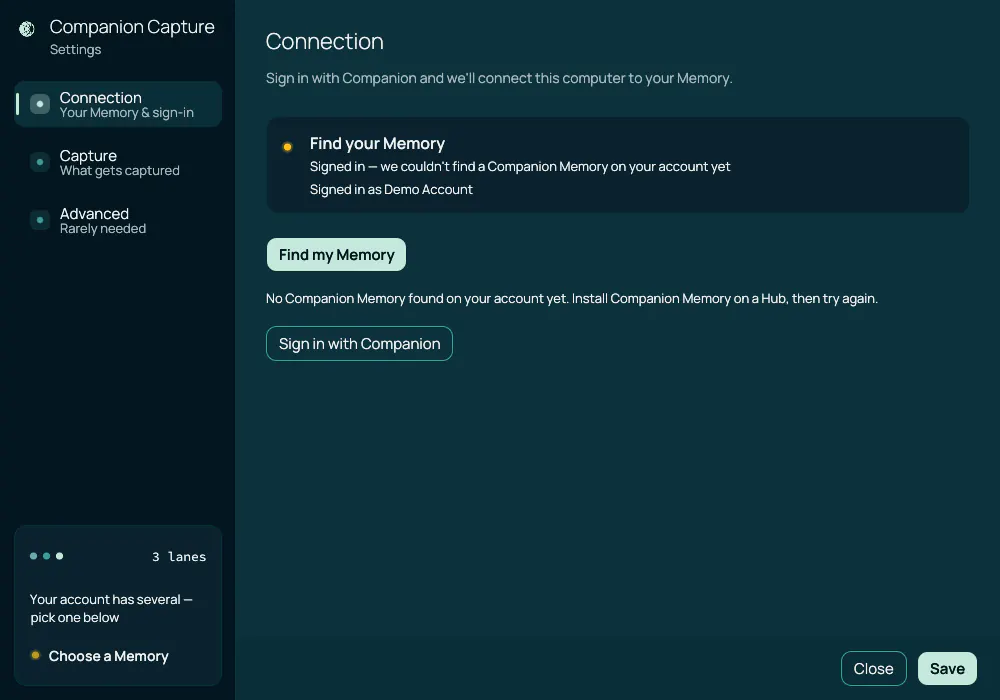Click the 'Connection' page heading
Screen dimensions: 1000x700
coord(325,41)
